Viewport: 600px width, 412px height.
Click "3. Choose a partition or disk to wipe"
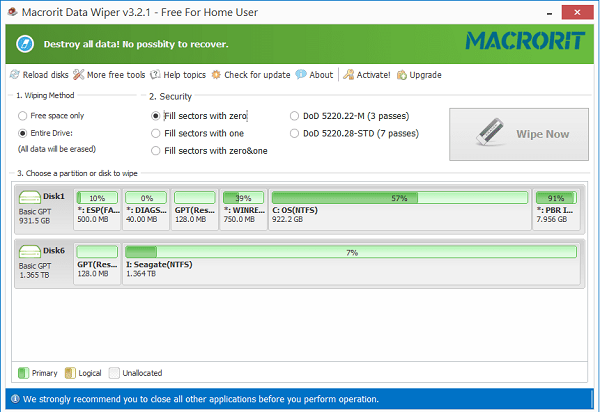(x=77, y=173)
